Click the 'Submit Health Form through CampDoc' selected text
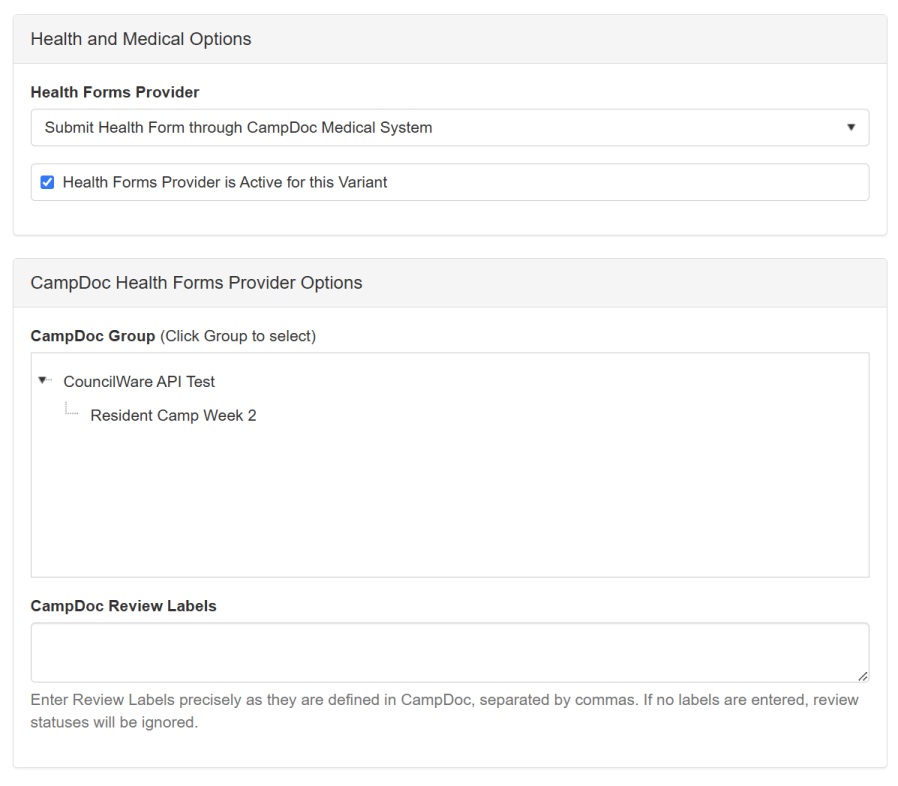Screen dimensions: 898x786 [238, 128]
